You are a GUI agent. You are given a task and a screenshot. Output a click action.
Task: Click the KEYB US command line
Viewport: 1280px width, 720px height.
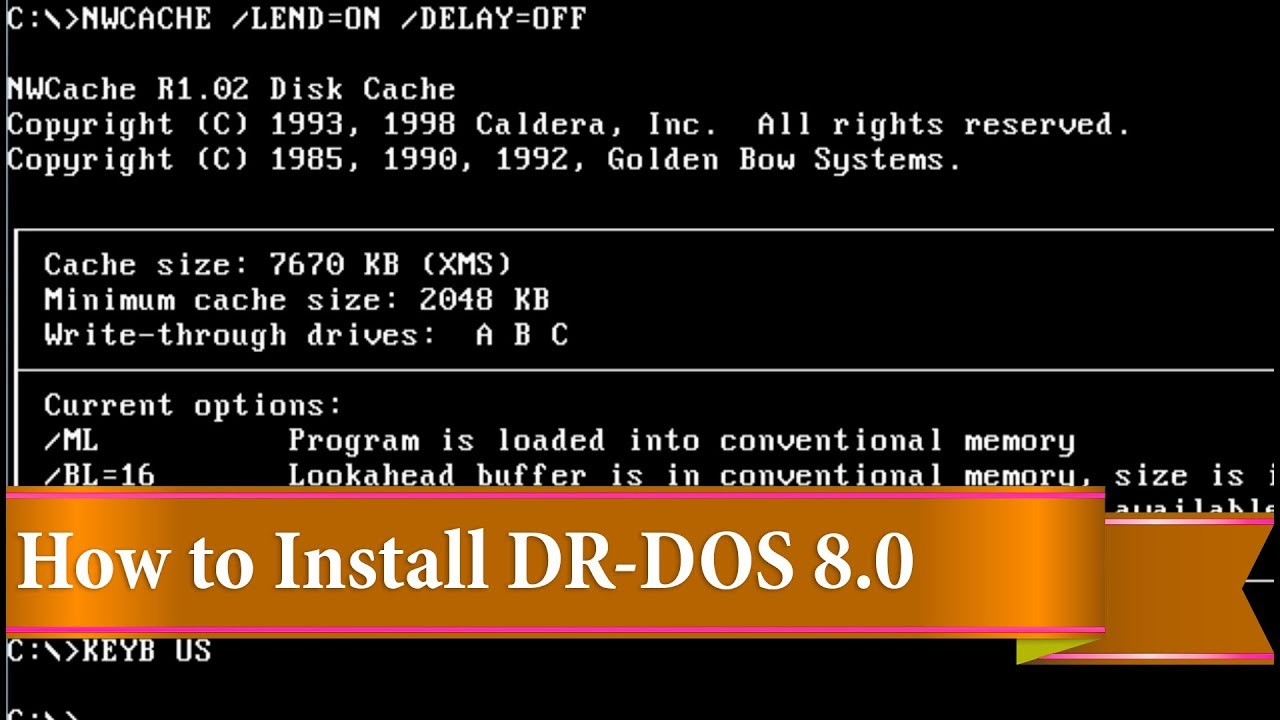click(x=109, y=651)
